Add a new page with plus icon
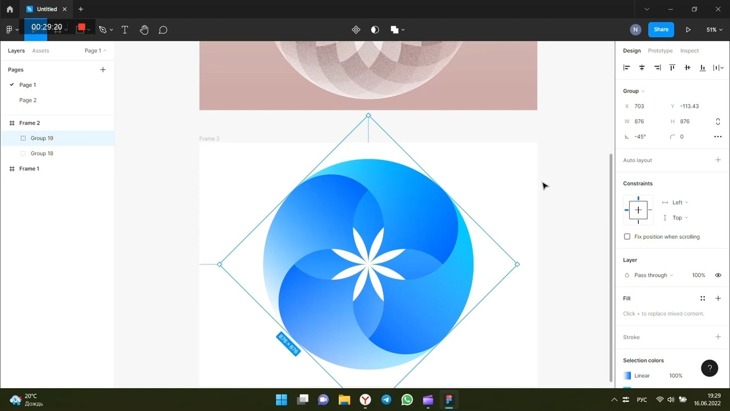730x411 pixels. (103, 70)
